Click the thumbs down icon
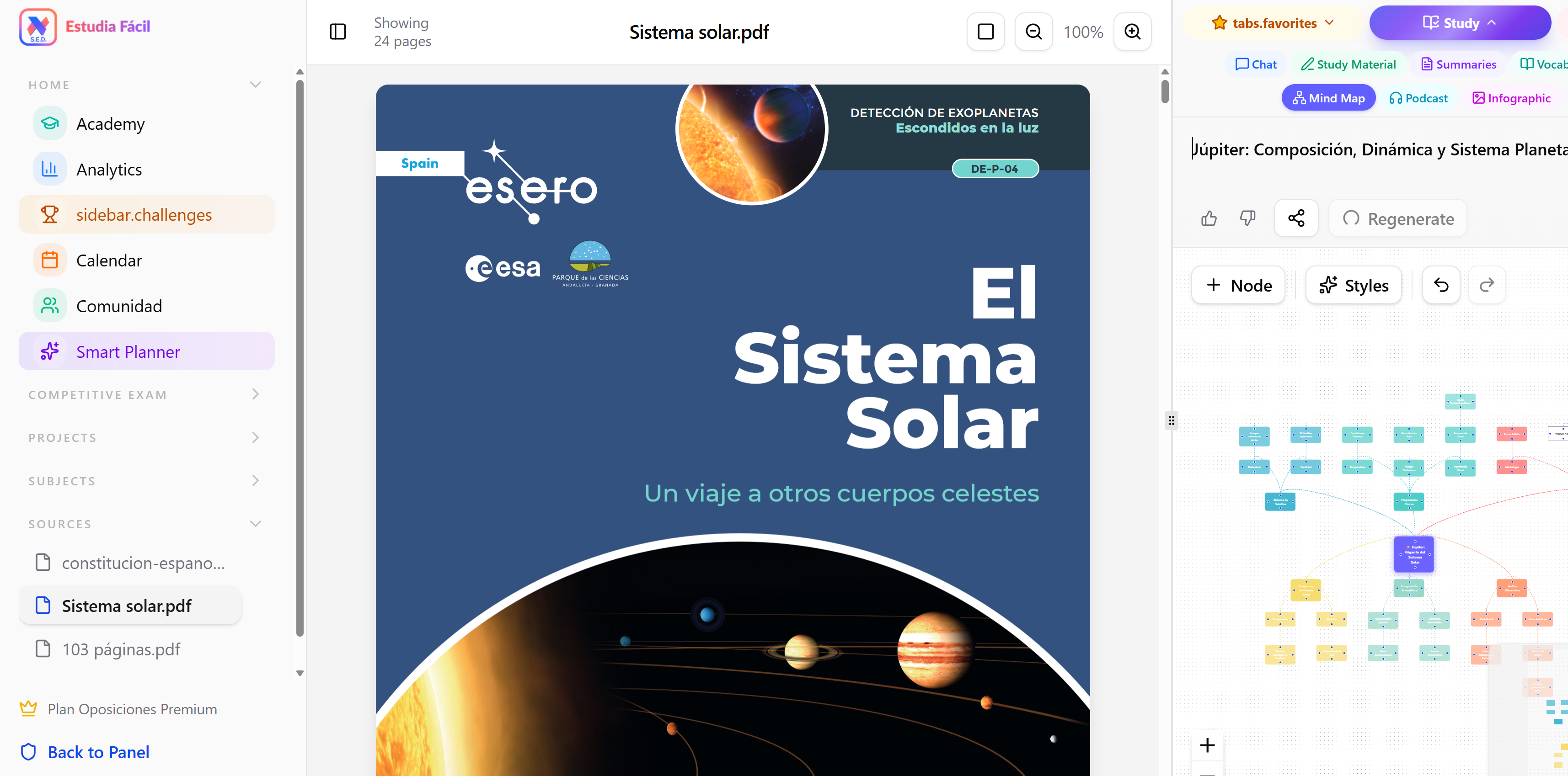This screenshot has height=776, width=1568. 1248,218
